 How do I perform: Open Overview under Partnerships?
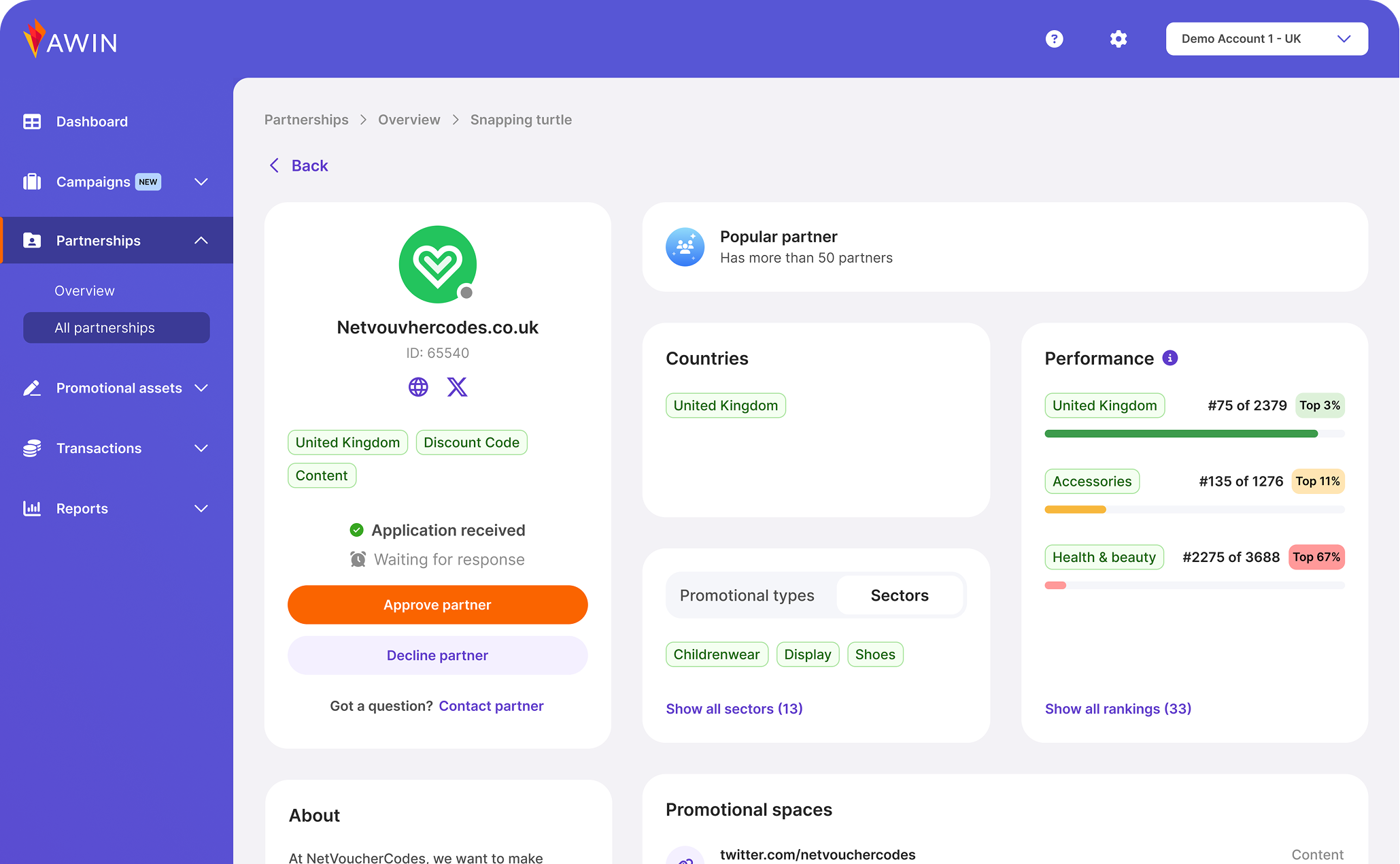click(84, 290)
